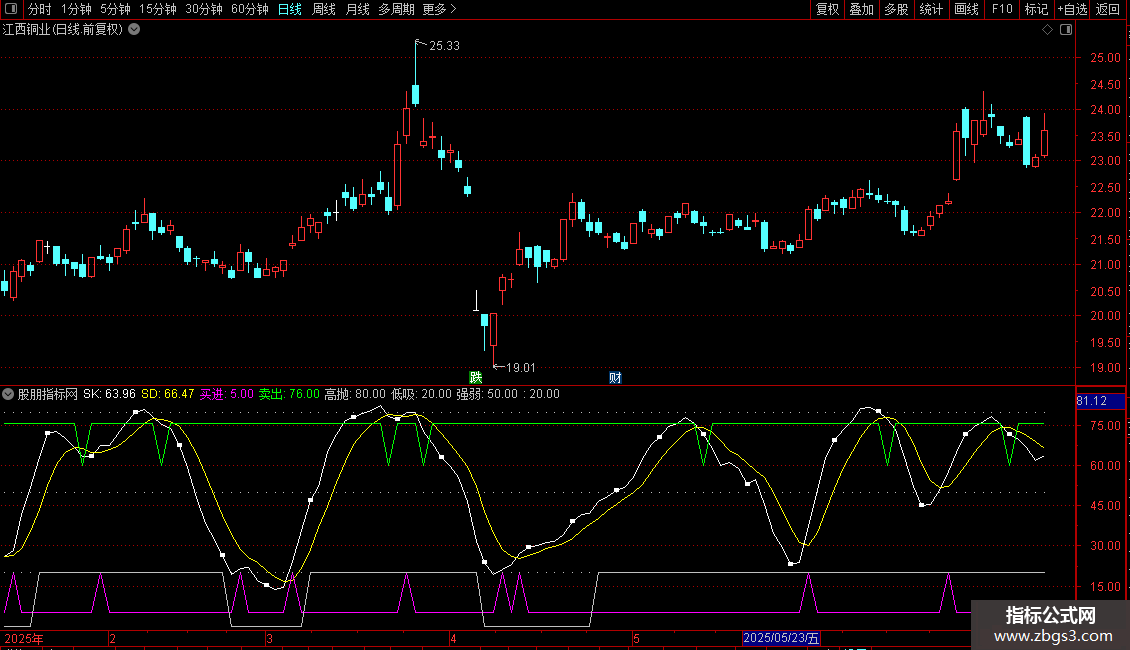Switch to 分时 intraday view

(39, 9)
